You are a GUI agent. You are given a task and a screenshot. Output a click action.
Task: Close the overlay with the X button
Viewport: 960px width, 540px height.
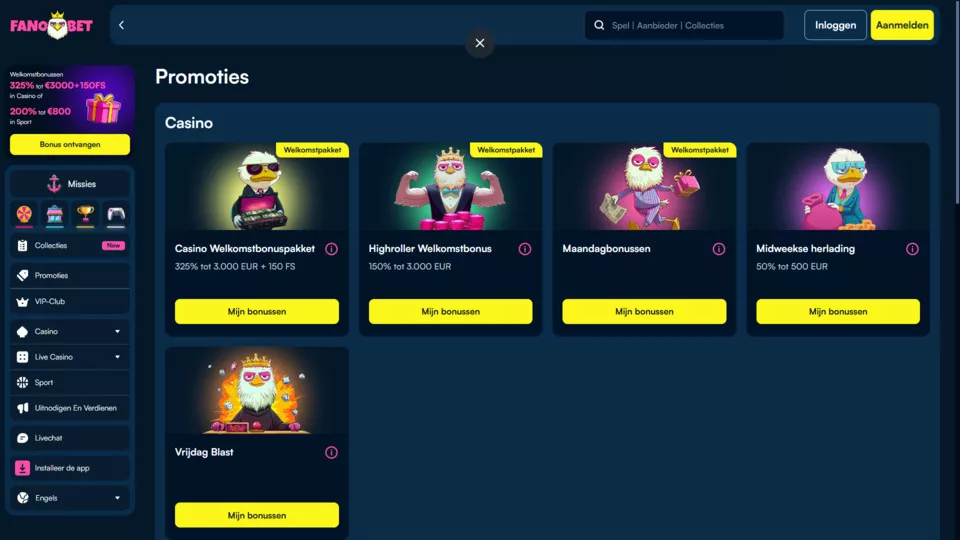(x=480, y=43)
